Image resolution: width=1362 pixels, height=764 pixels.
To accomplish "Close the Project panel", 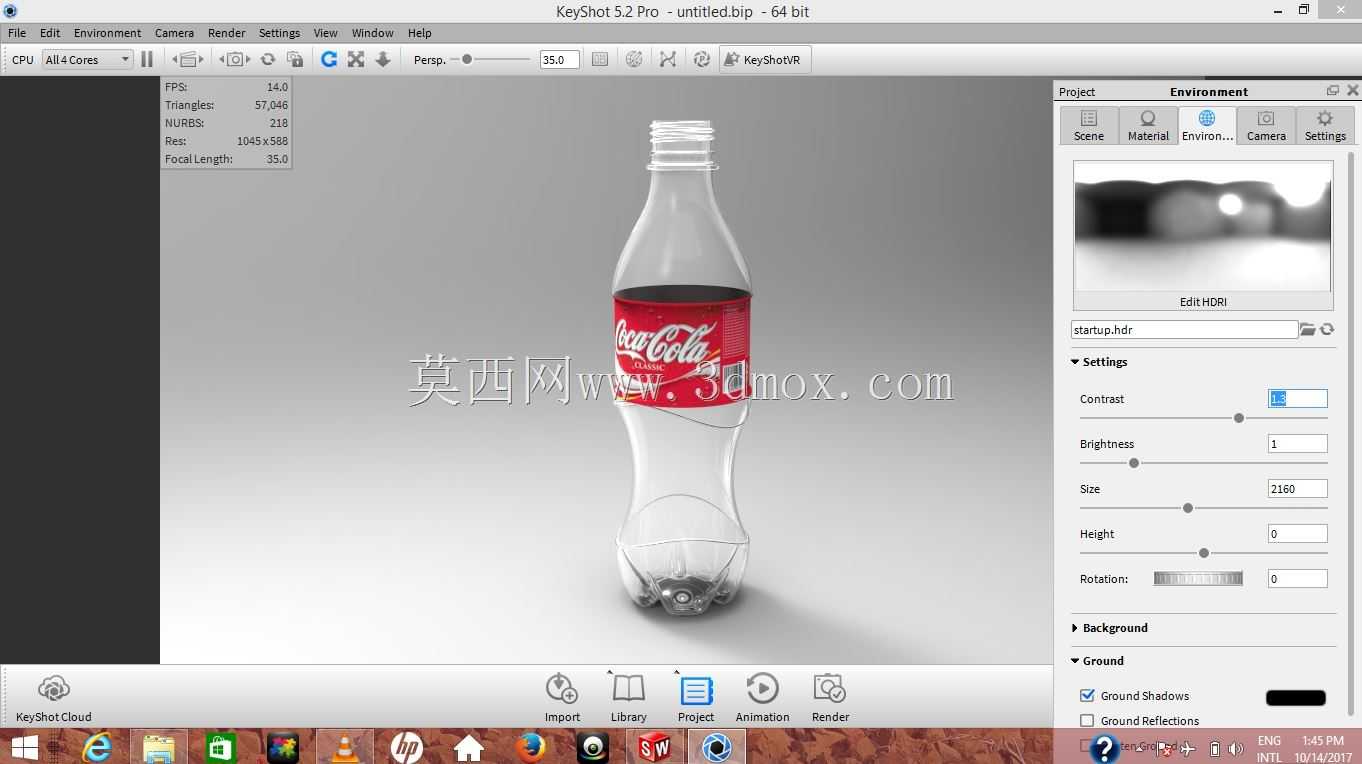I will click(1353, 91).
